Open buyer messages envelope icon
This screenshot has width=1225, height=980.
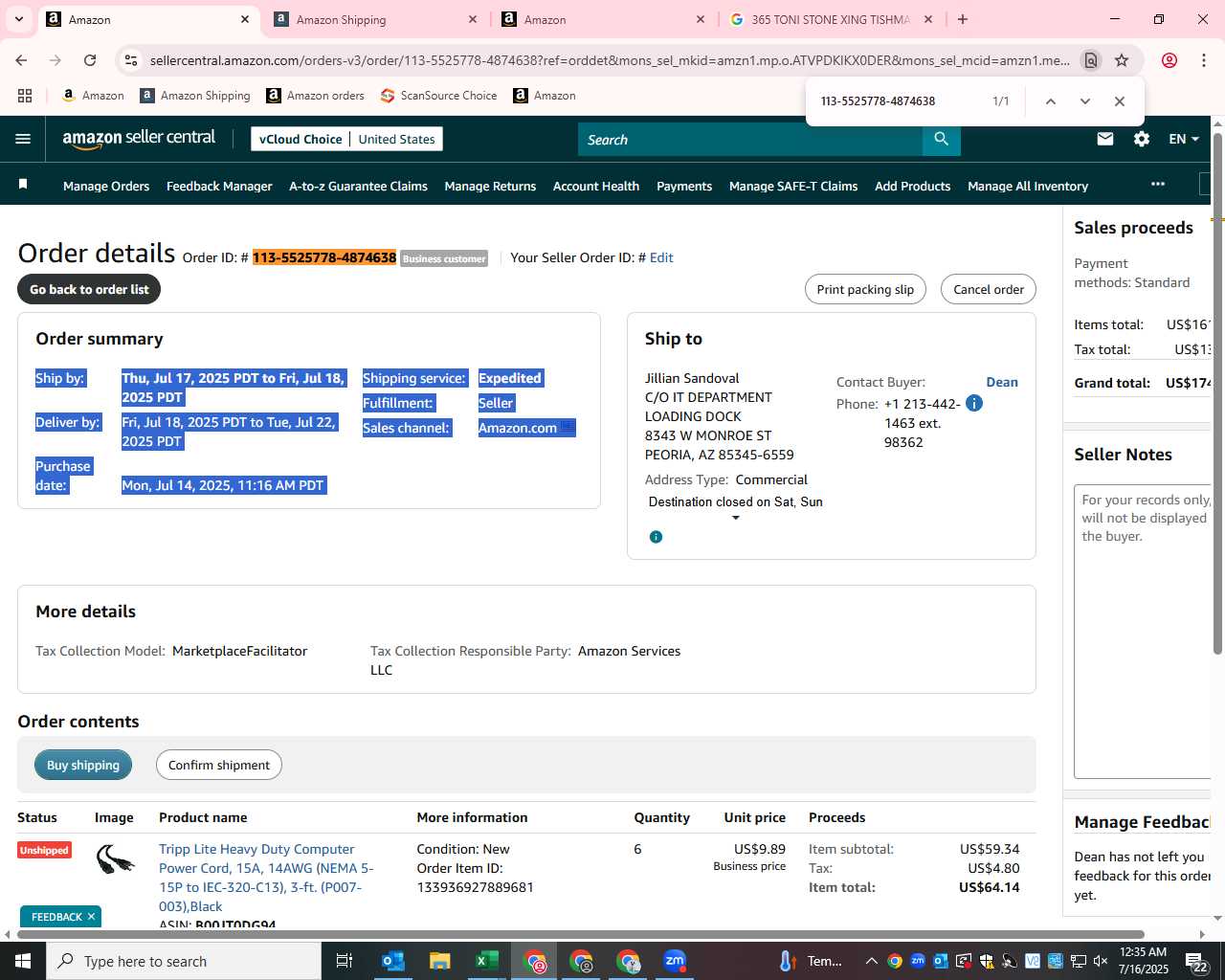click(1105, 139)
